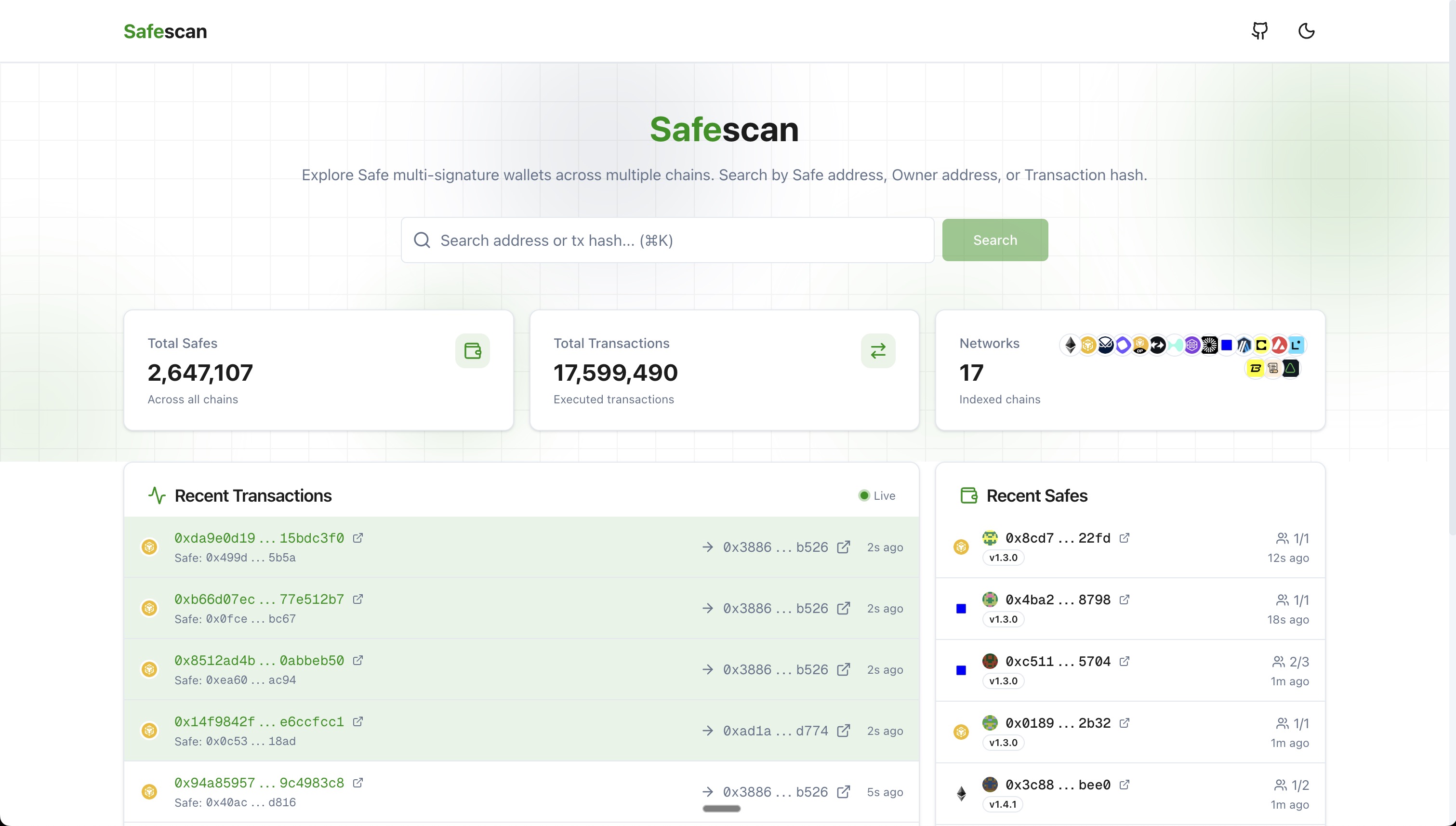
Task: Select the Ethereum network icon
Action: click(x=1070, y=345)
